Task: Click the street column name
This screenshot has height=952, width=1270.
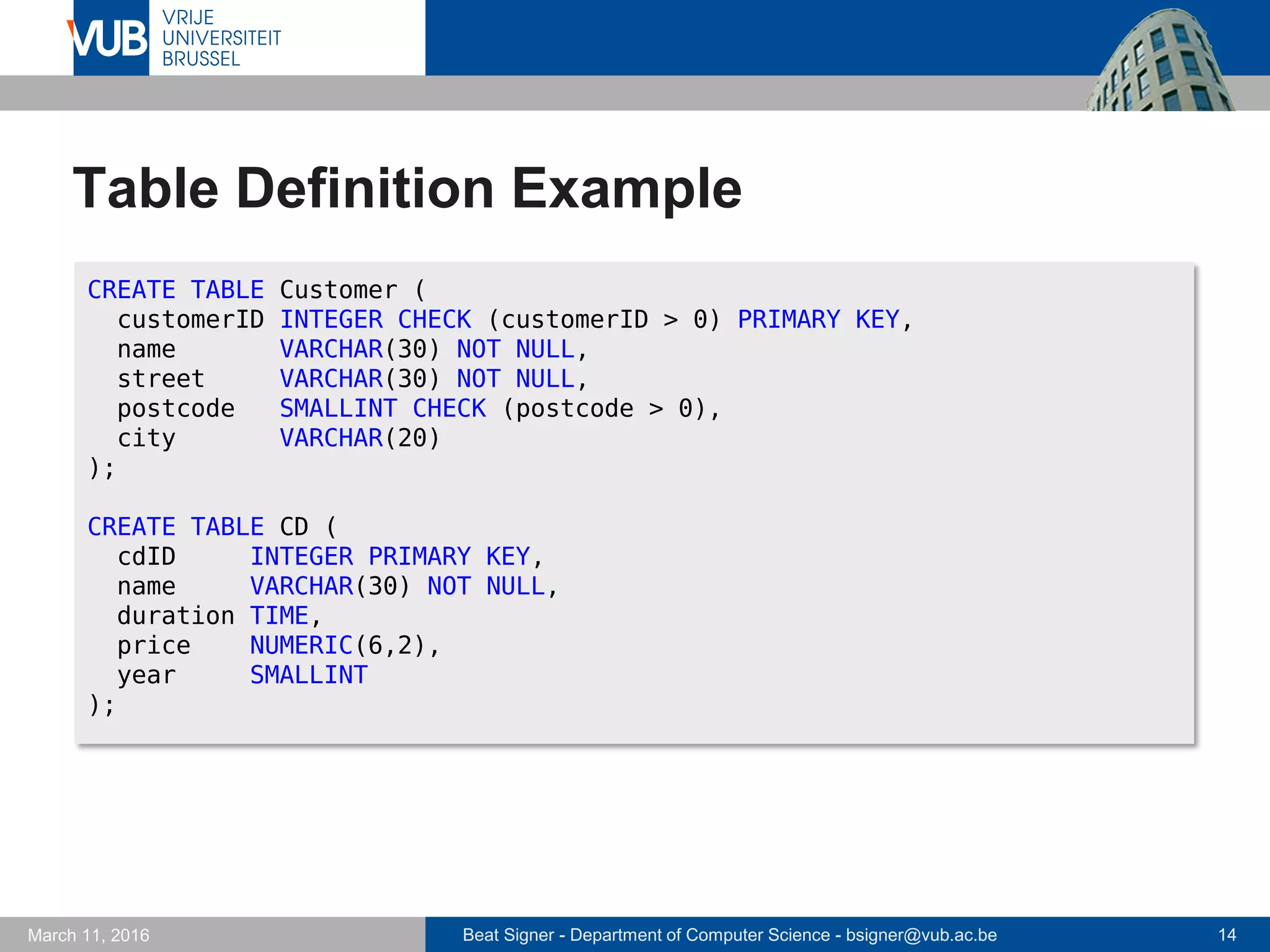Action: (161, 379)
